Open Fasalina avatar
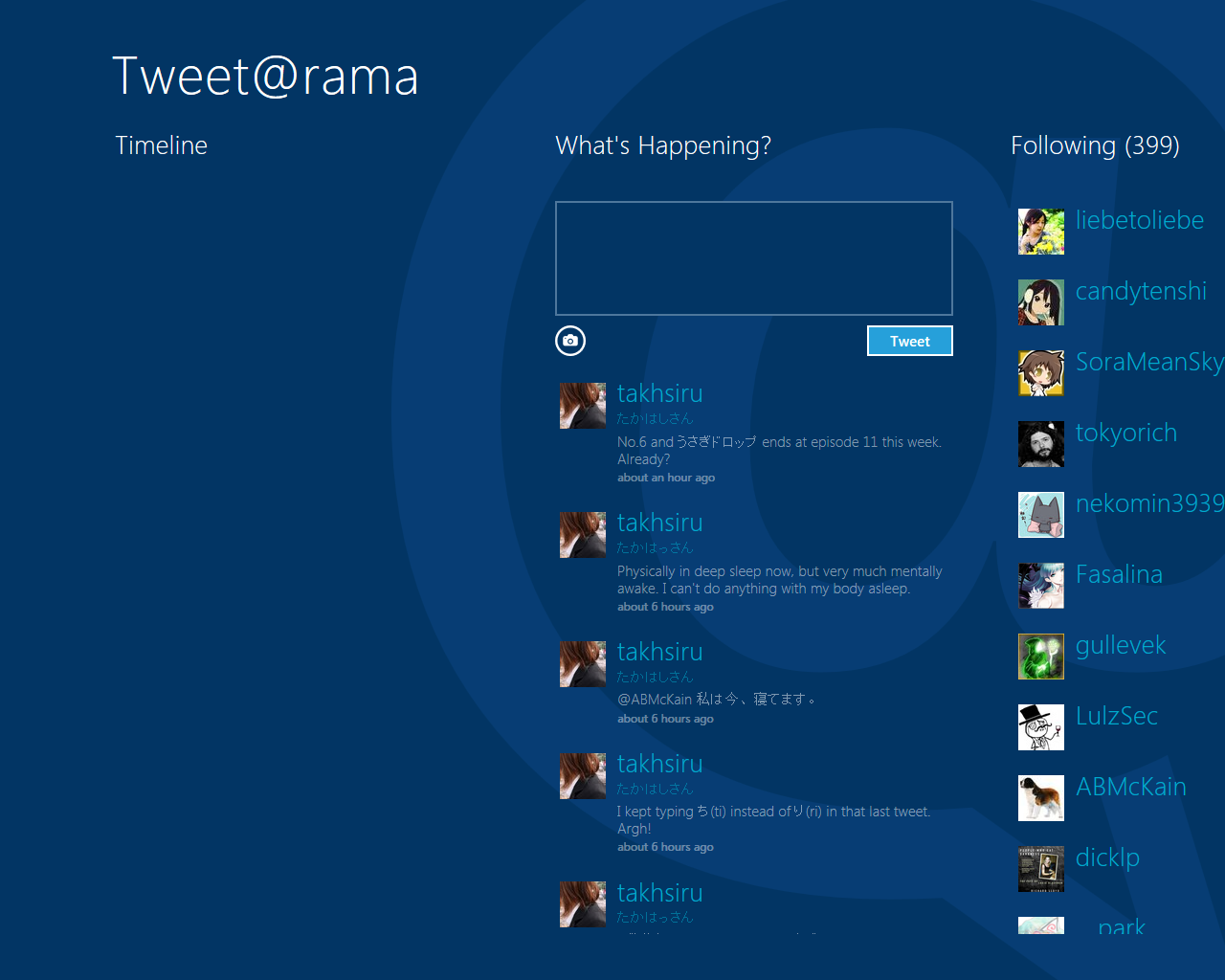Viewport: 1225px width, 980px height. (x=1041, y=586)
